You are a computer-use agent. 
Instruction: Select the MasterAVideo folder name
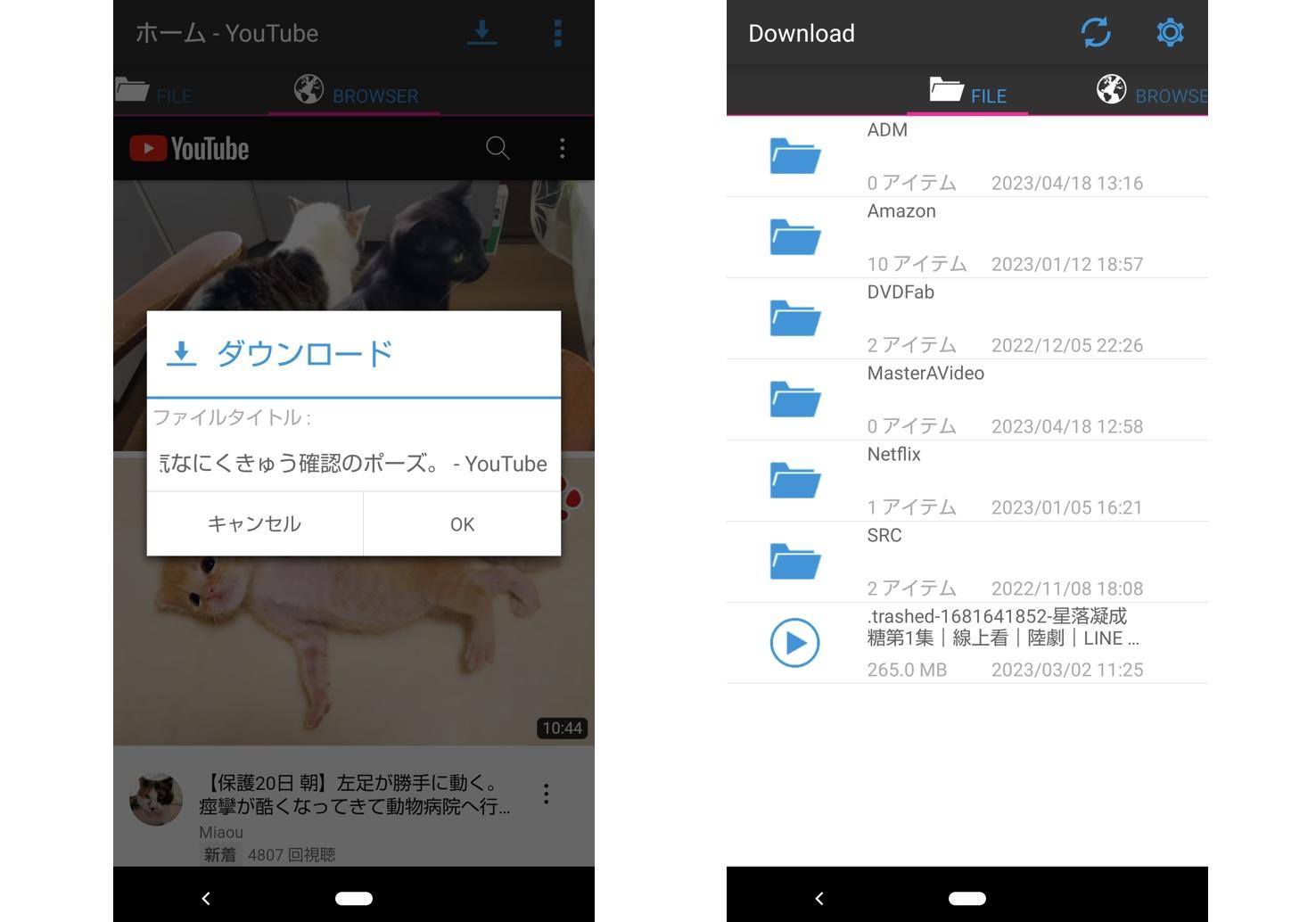(x=925, y=374)
